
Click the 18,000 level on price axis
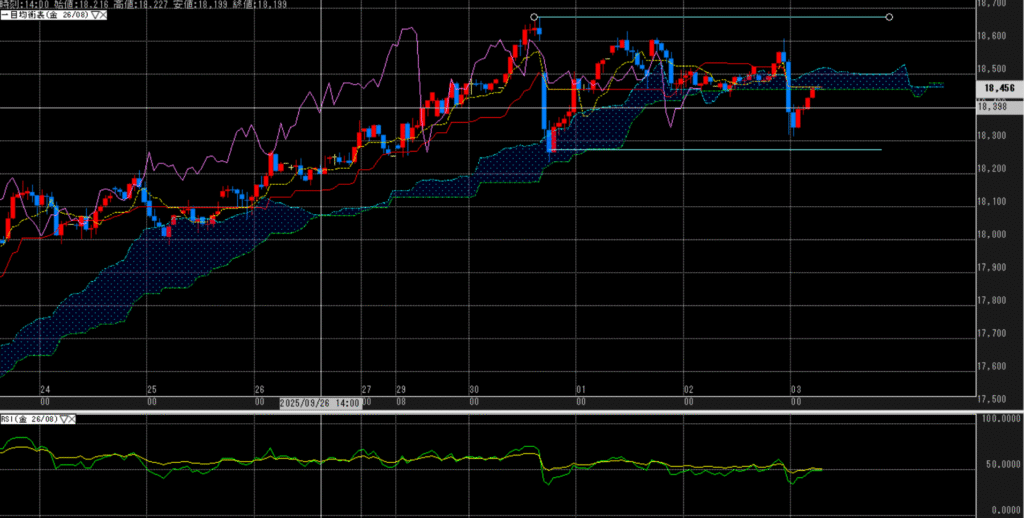(x=995, y=235)
